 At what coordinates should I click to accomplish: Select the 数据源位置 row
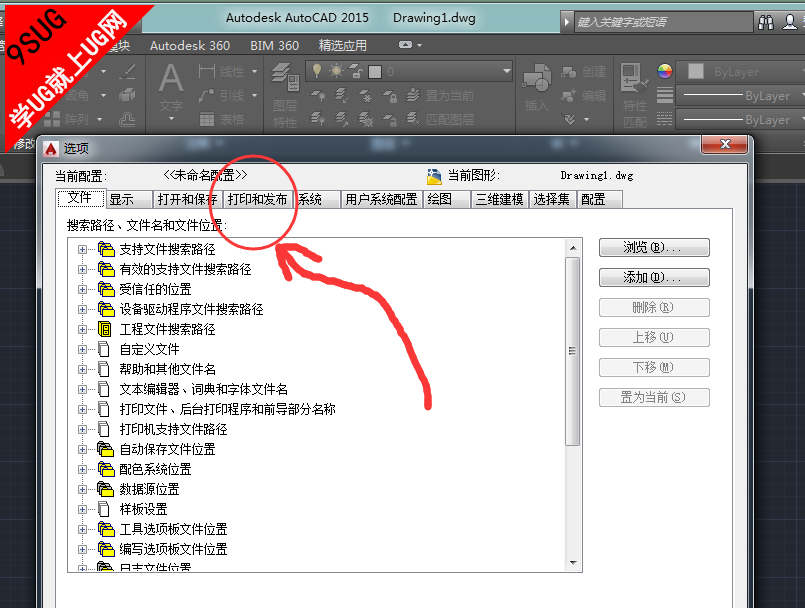pyautogui.click(x=149, y=490)
